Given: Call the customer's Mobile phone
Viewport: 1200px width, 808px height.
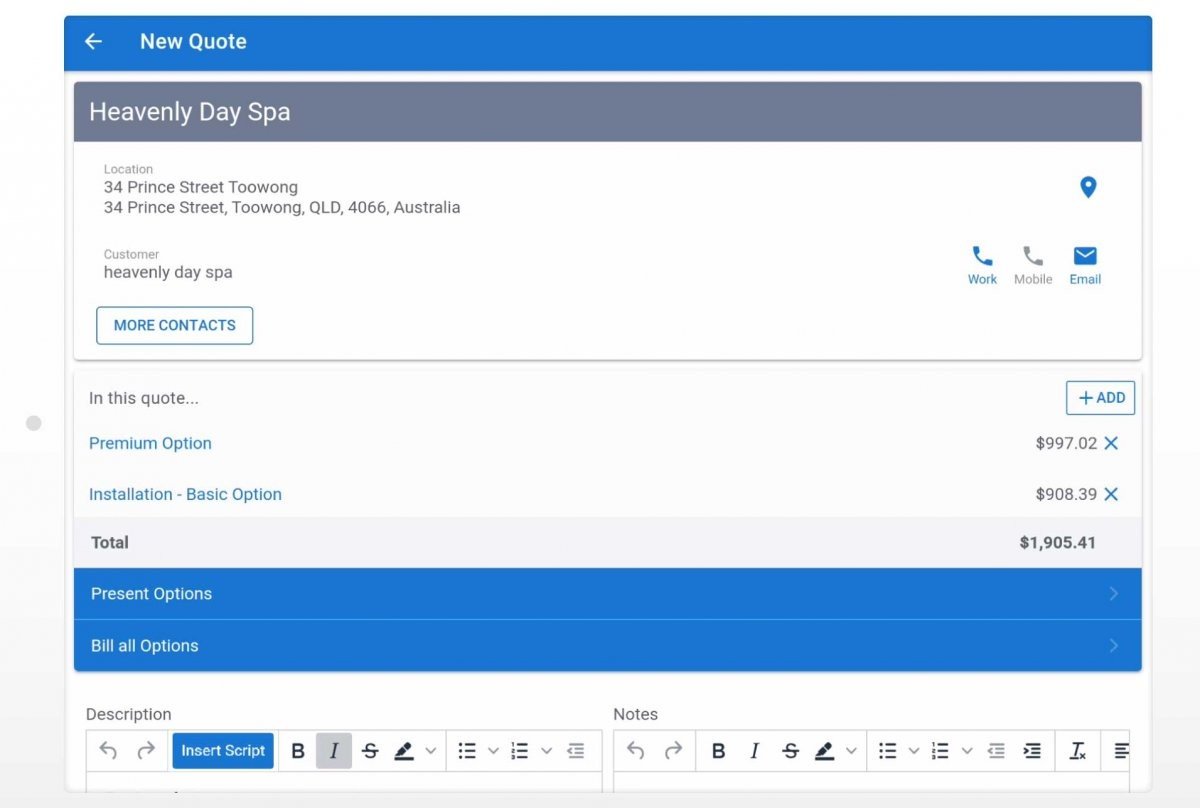Looking at the screenshot, I should click(1033, 265).
